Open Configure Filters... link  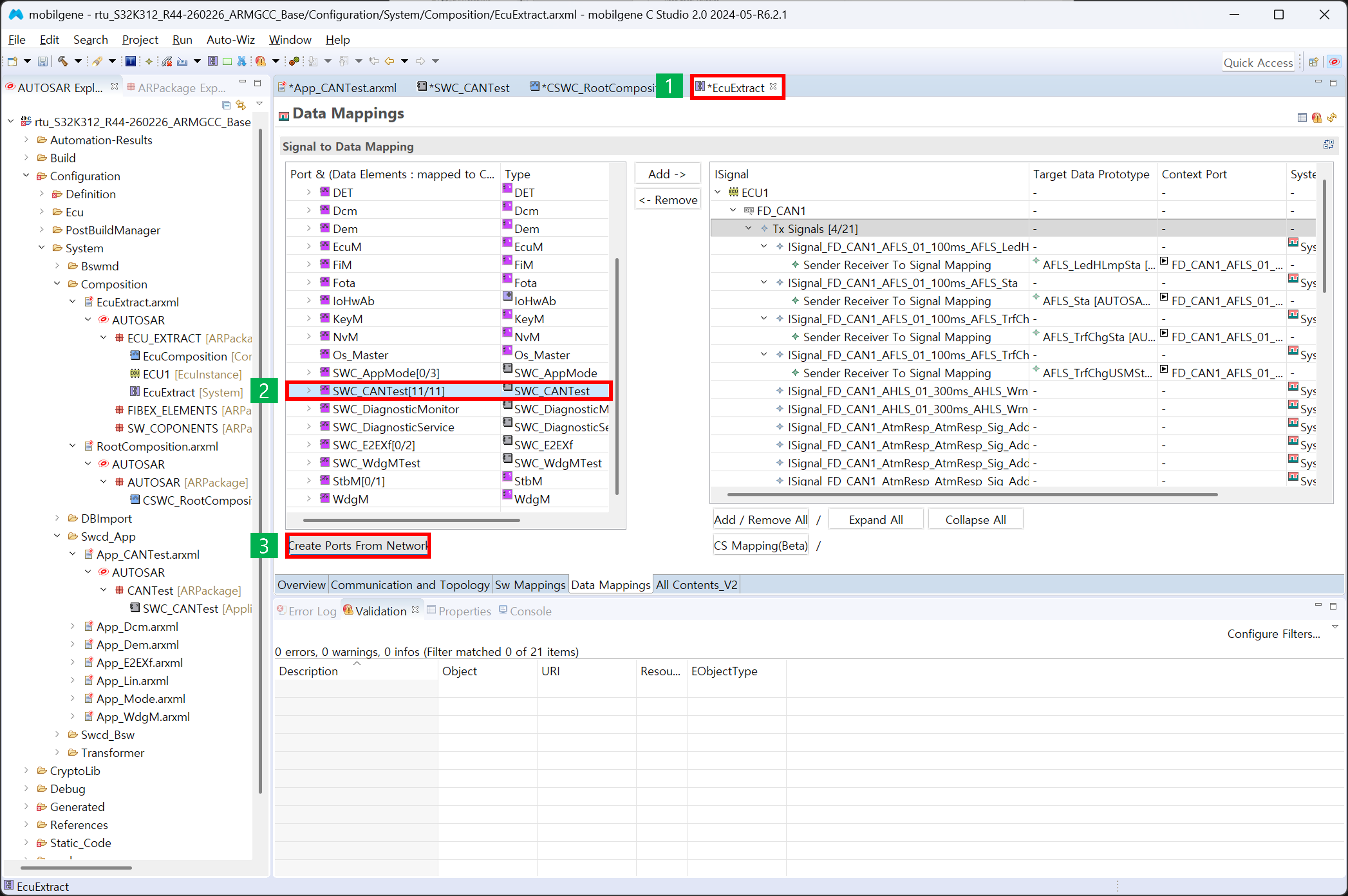point(1273,634)
